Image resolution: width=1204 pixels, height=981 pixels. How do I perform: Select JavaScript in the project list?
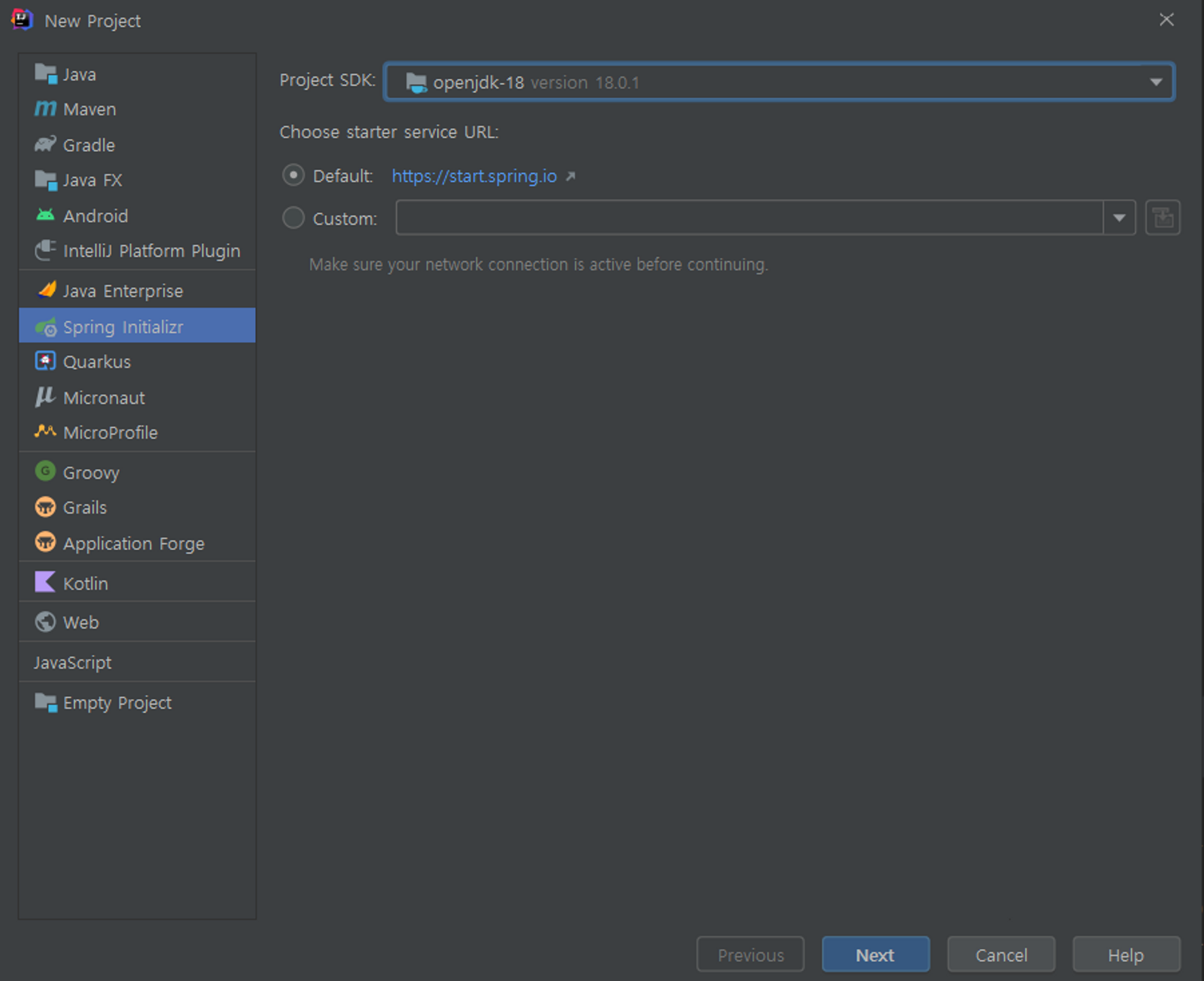[x=73, y=662]
